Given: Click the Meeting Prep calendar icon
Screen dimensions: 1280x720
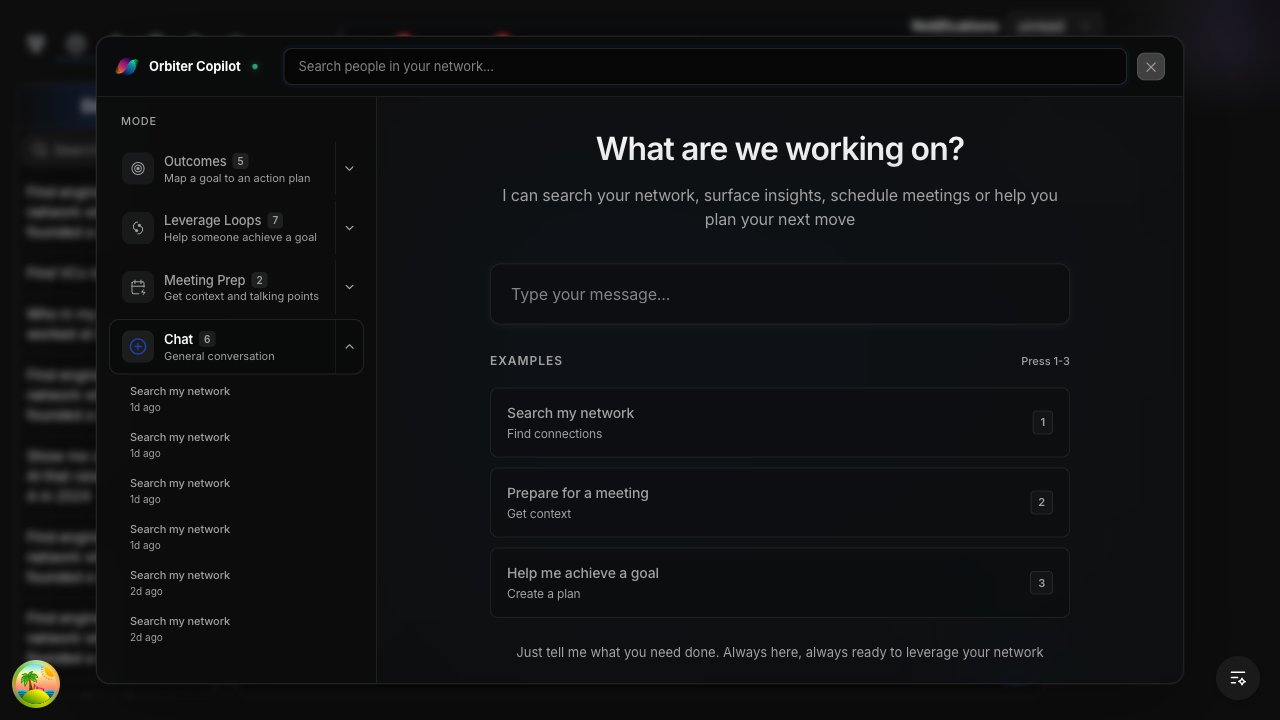Looking at the screenshot, I should tap(138, 288).
